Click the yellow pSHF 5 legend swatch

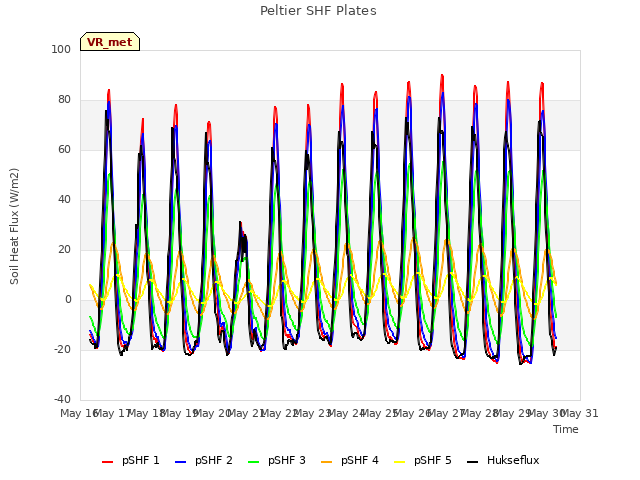click(400, 462)
